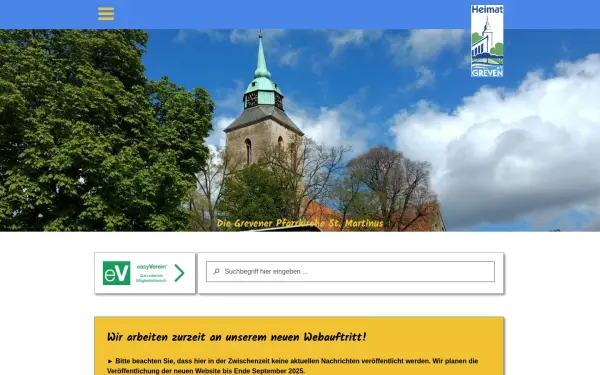Click the caption 'Die Grevener Pfarrkirche St. Martinus'

tap(300, 223)
